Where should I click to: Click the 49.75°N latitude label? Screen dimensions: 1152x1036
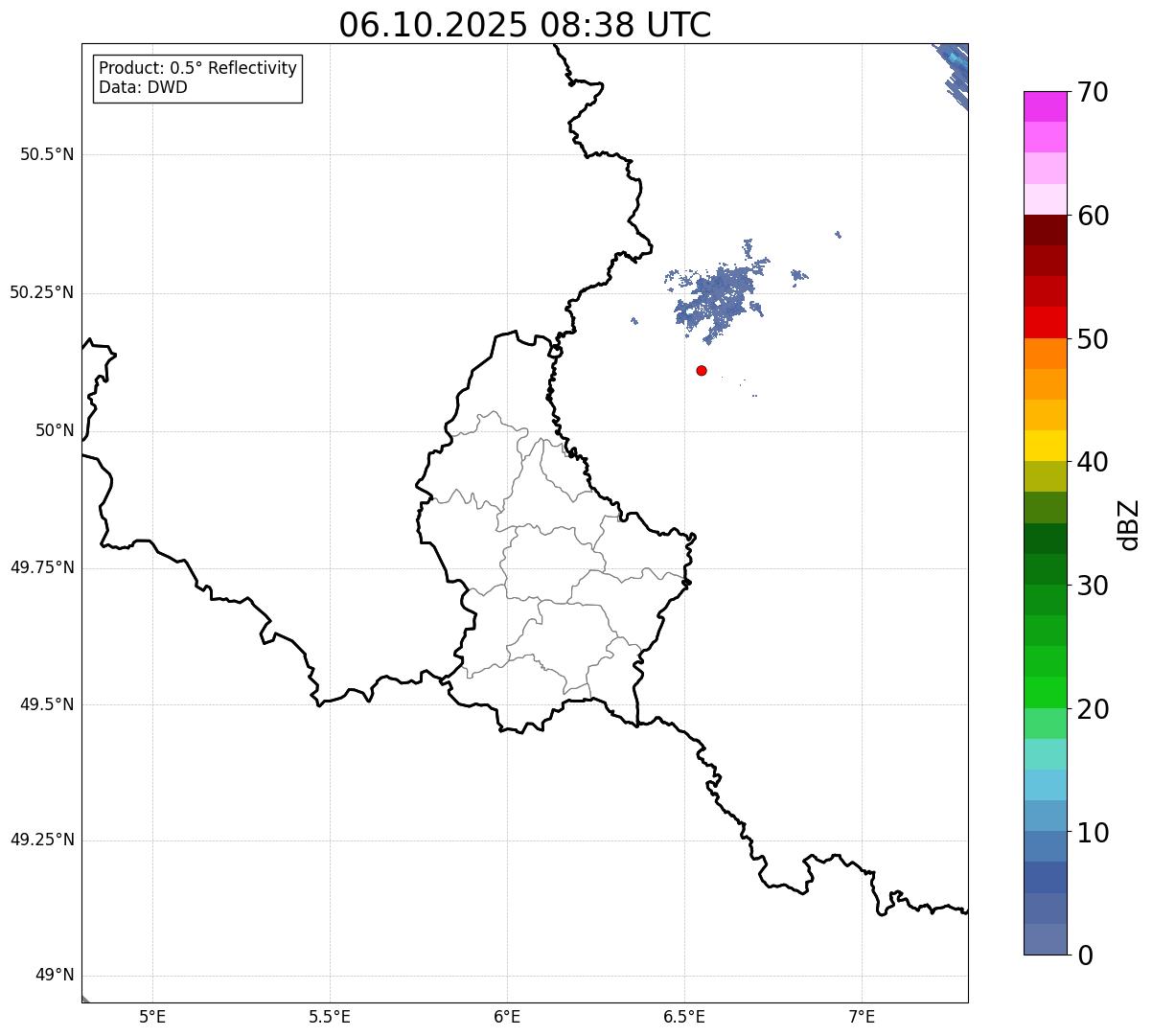(x=42, y=567)
